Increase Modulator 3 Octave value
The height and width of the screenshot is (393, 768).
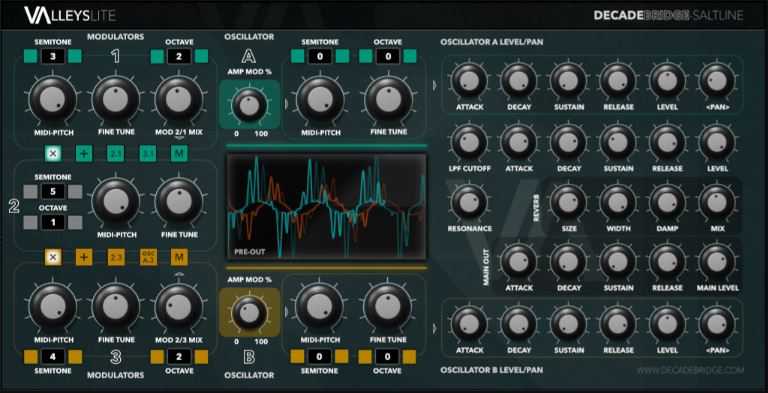(201, 357)
